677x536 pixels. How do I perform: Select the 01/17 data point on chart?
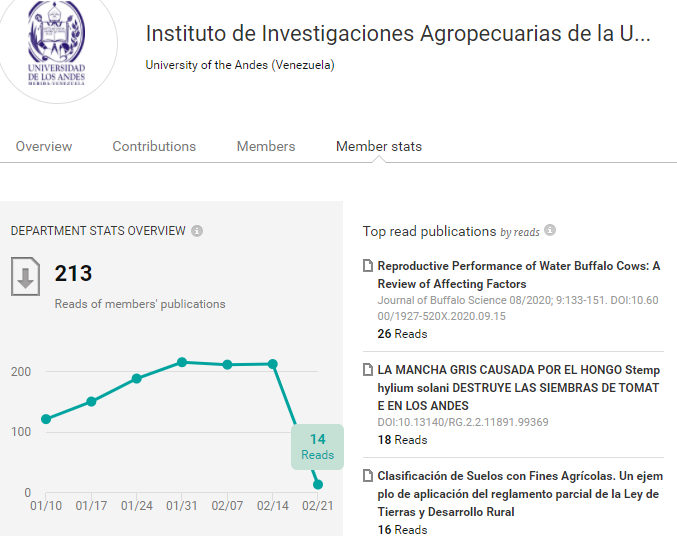pos(91,402)
